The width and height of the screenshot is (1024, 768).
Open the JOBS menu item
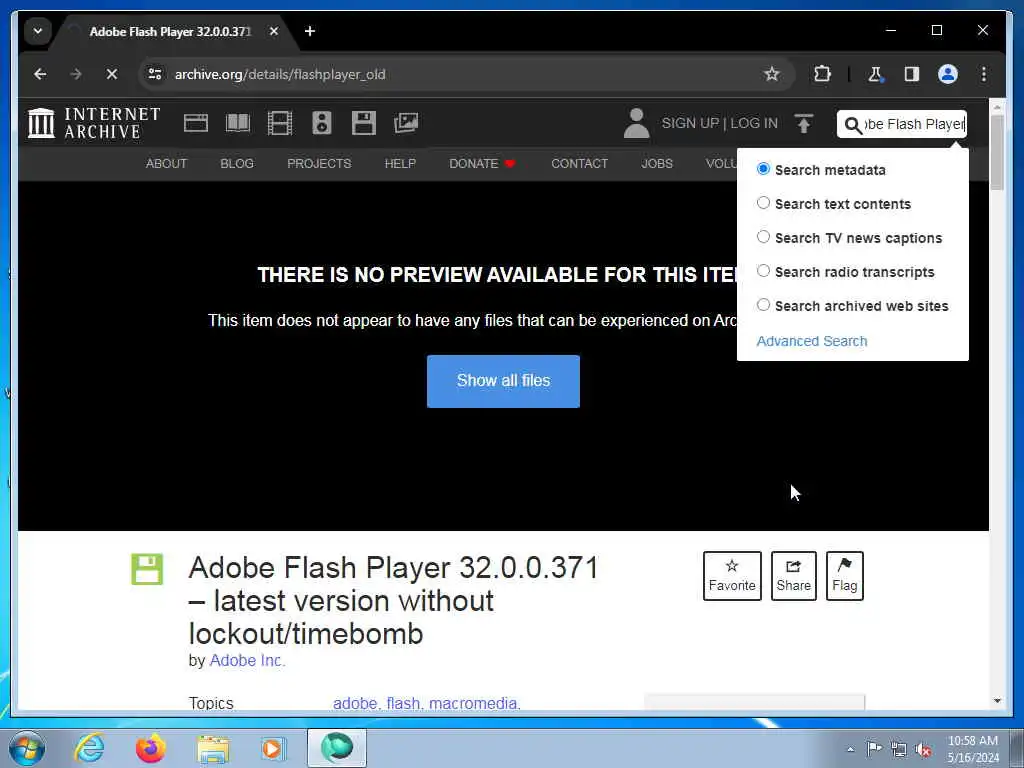657,163
